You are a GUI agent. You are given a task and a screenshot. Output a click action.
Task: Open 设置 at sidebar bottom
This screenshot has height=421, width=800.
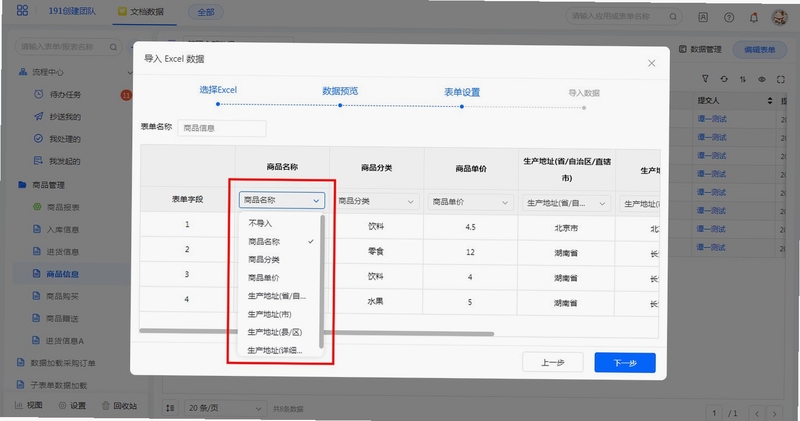(x=72, y=406)
